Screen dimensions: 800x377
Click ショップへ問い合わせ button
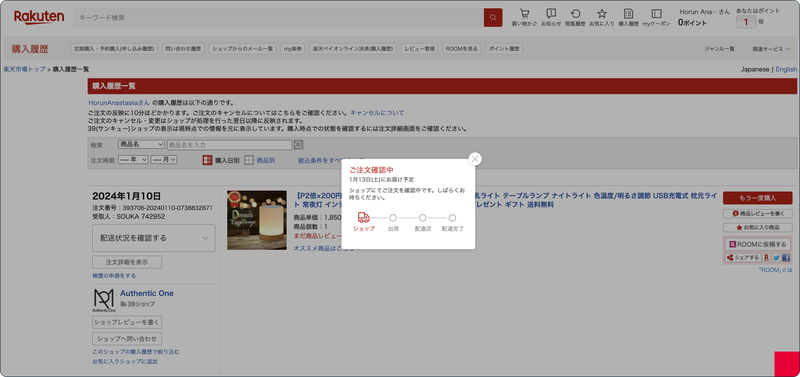pyautogui.click(x=127, y=339)
